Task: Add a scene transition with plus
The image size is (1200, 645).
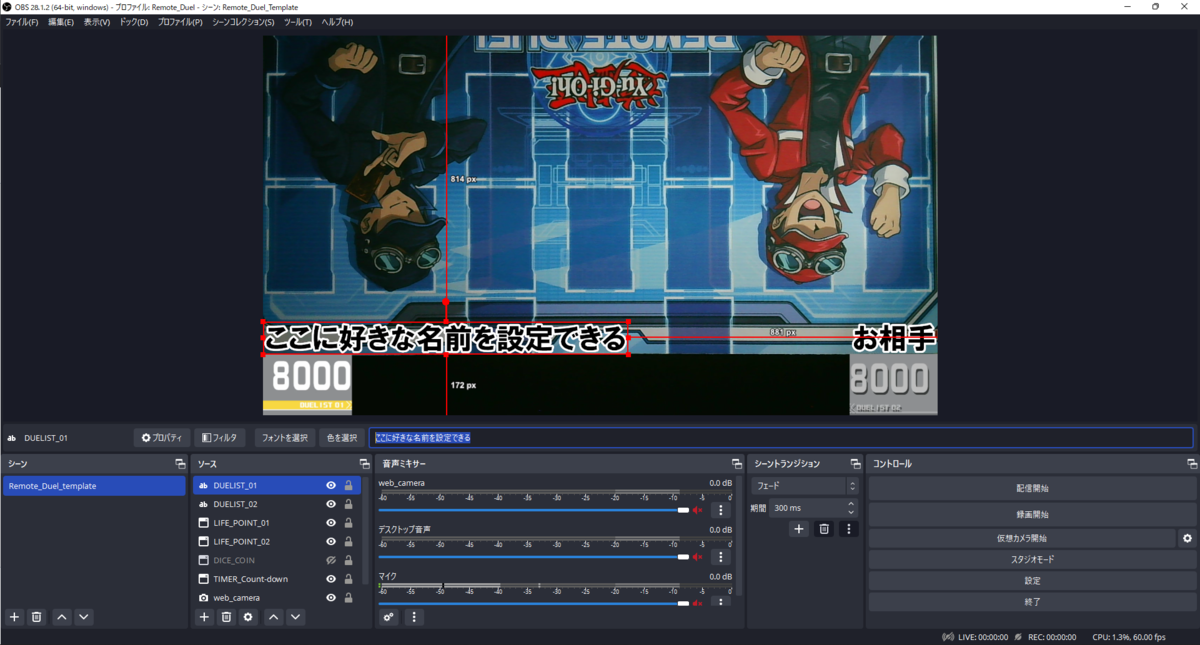Action: pos(798,529)
